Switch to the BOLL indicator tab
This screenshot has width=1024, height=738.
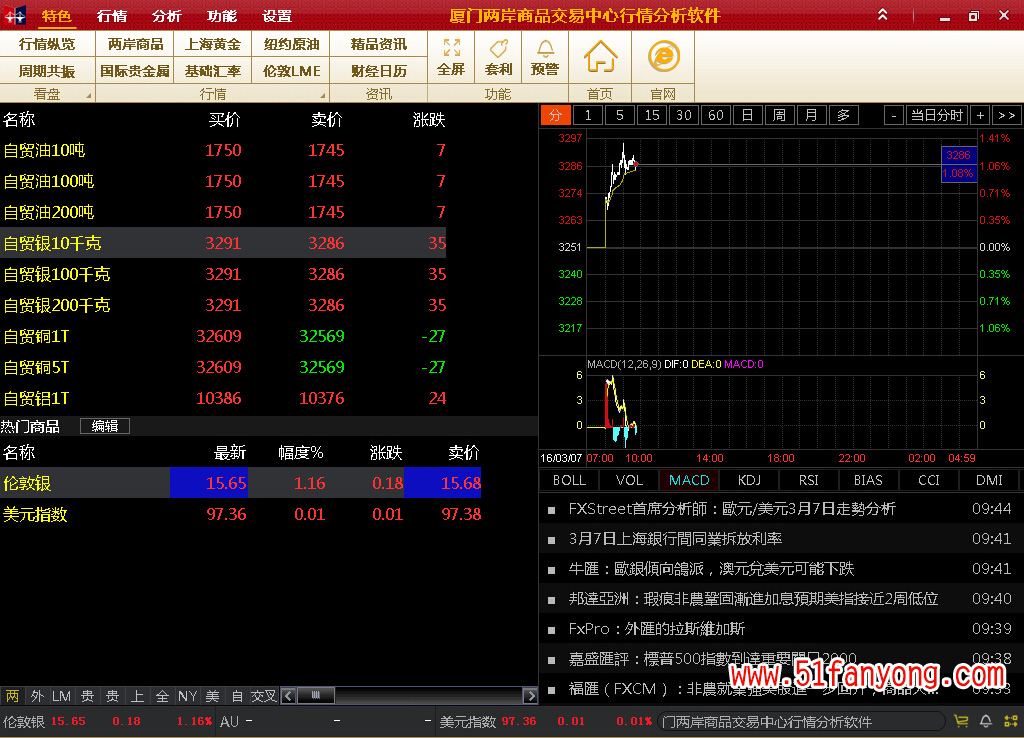[569, 480]
